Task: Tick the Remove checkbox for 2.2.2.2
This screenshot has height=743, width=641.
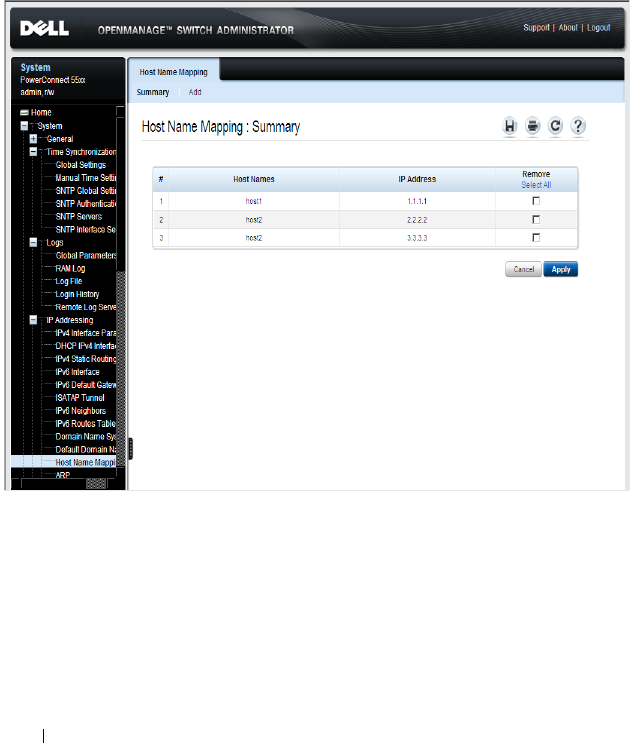Action: (536, 219)
